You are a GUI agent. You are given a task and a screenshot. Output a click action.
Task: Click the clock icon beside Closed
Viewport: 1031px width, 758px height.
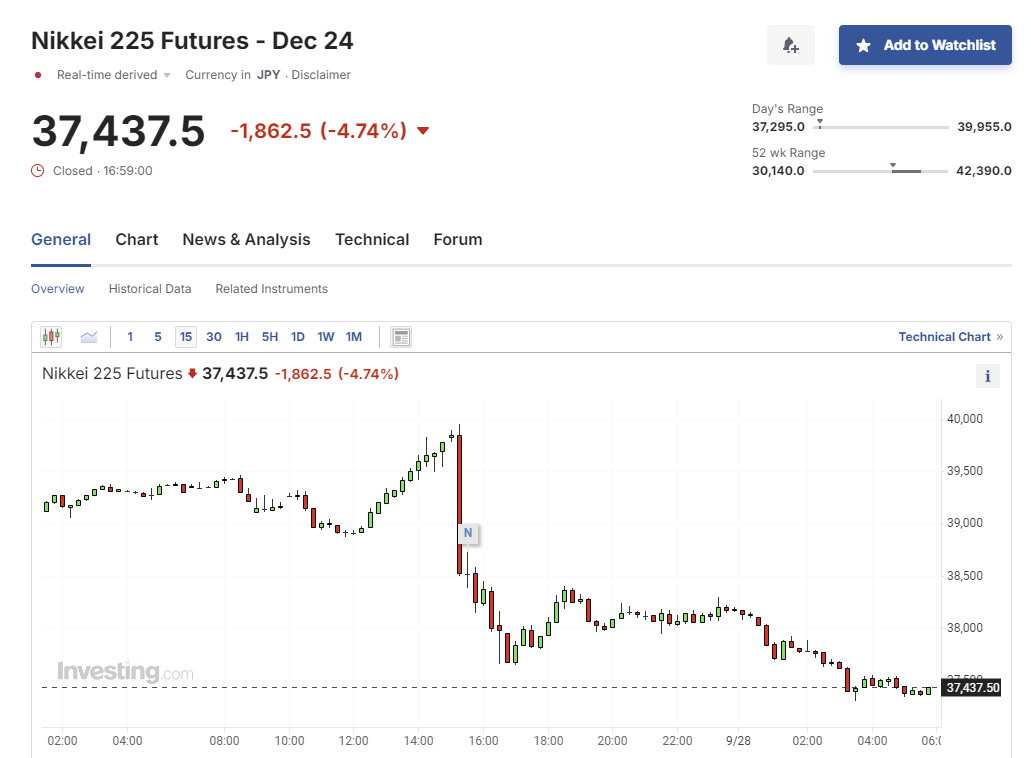(38, 171)
